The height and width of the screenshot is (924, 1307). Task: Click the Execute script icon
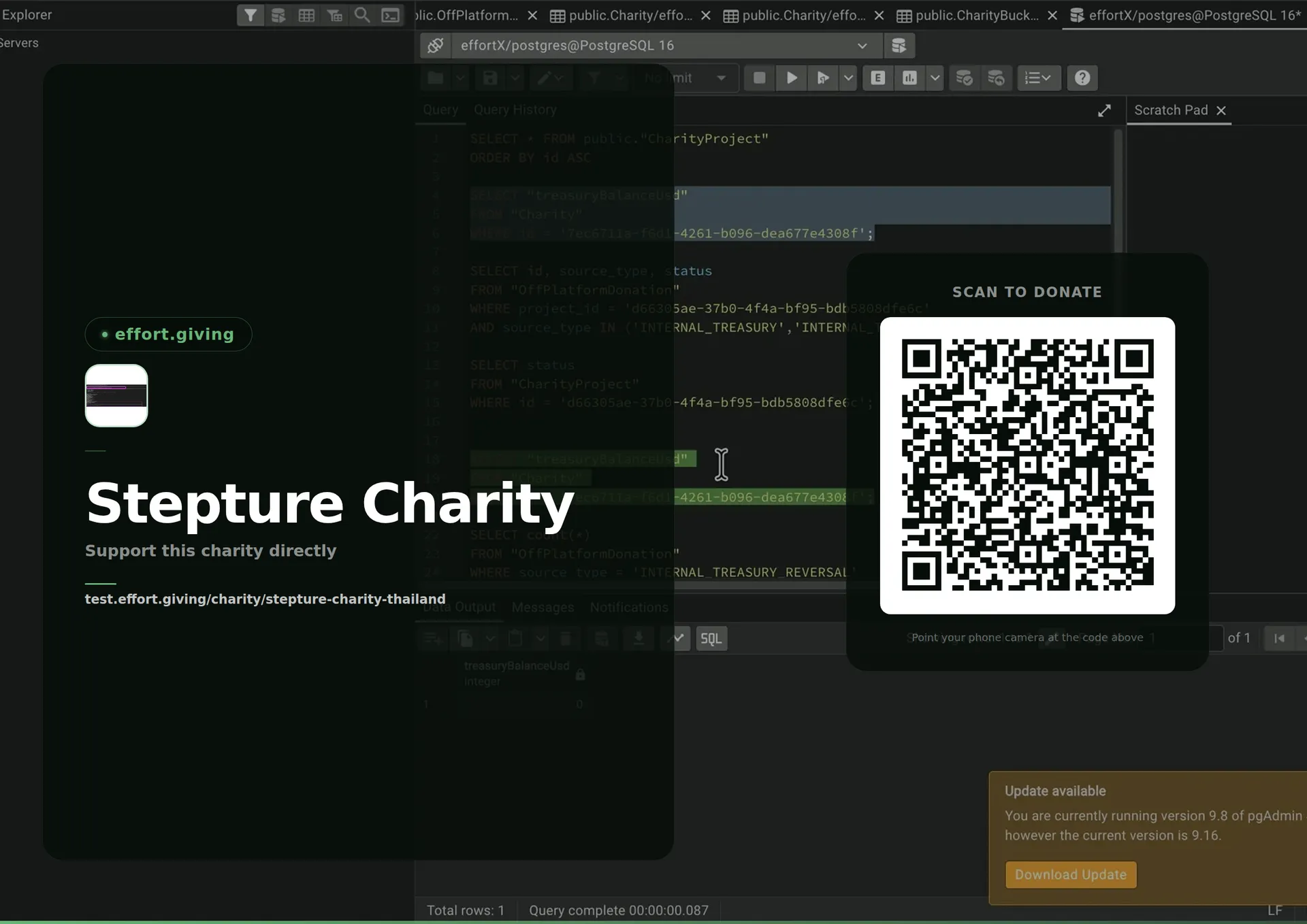coord(823,78)
